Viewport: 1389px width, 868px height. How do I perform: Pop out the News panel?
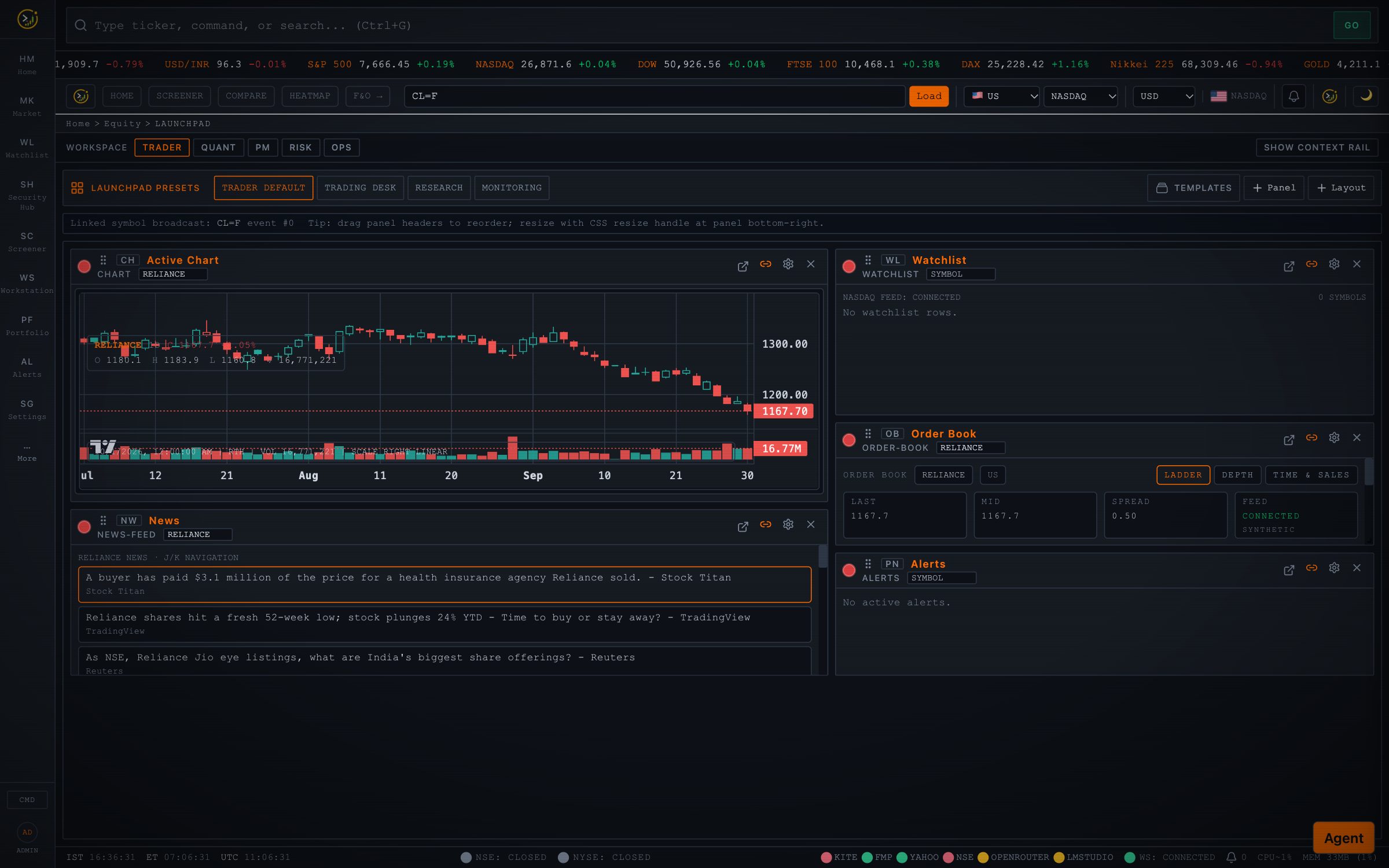point(743,527)
